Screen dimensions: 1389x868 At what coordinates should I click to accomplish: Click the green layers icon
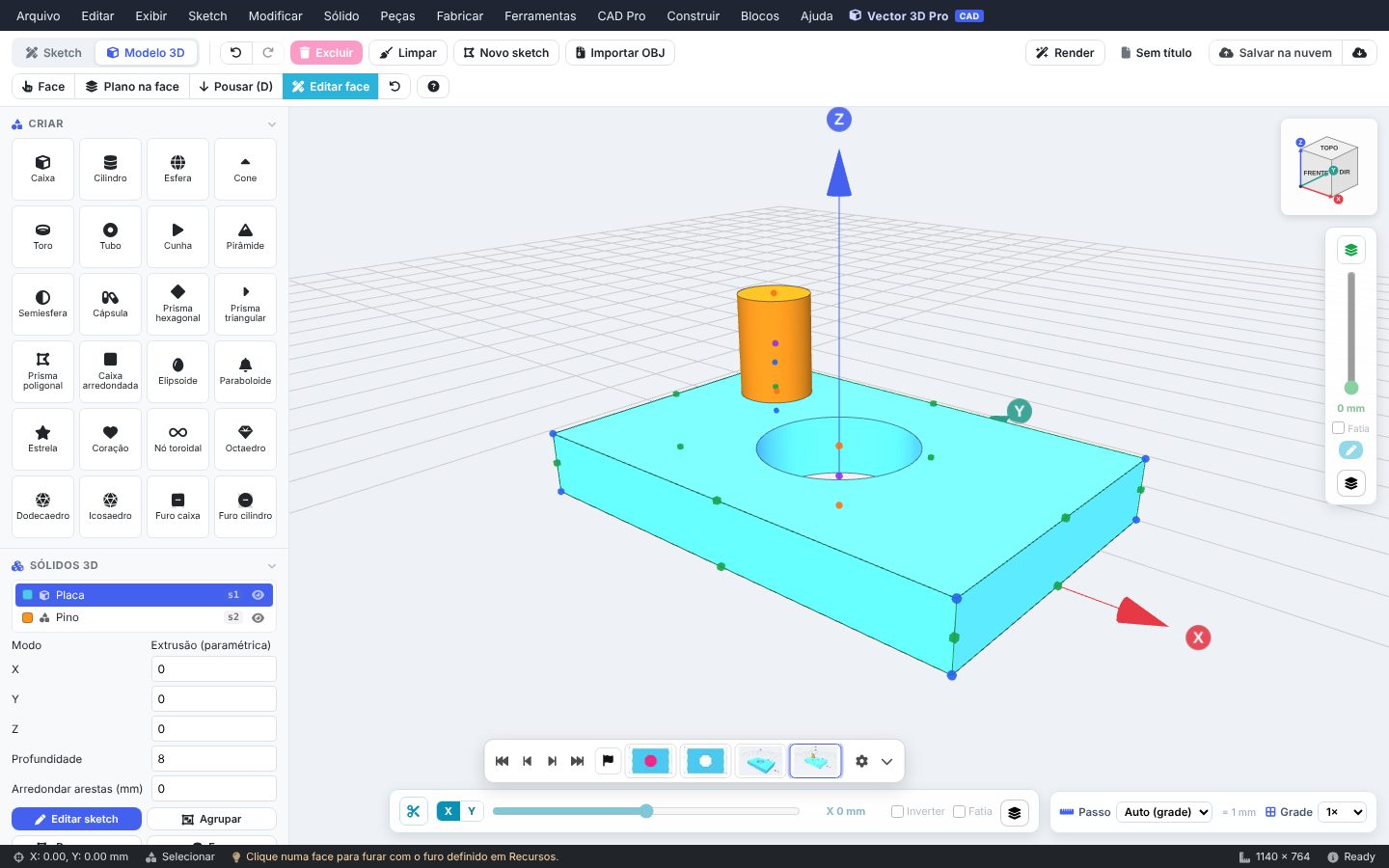pos(1350,250)
